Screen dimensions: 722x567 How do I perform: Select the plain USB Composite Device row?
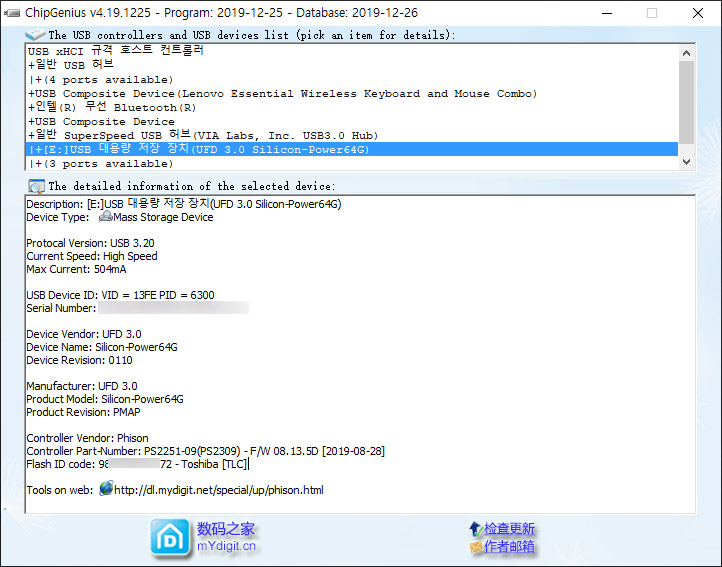click(352, 122)
